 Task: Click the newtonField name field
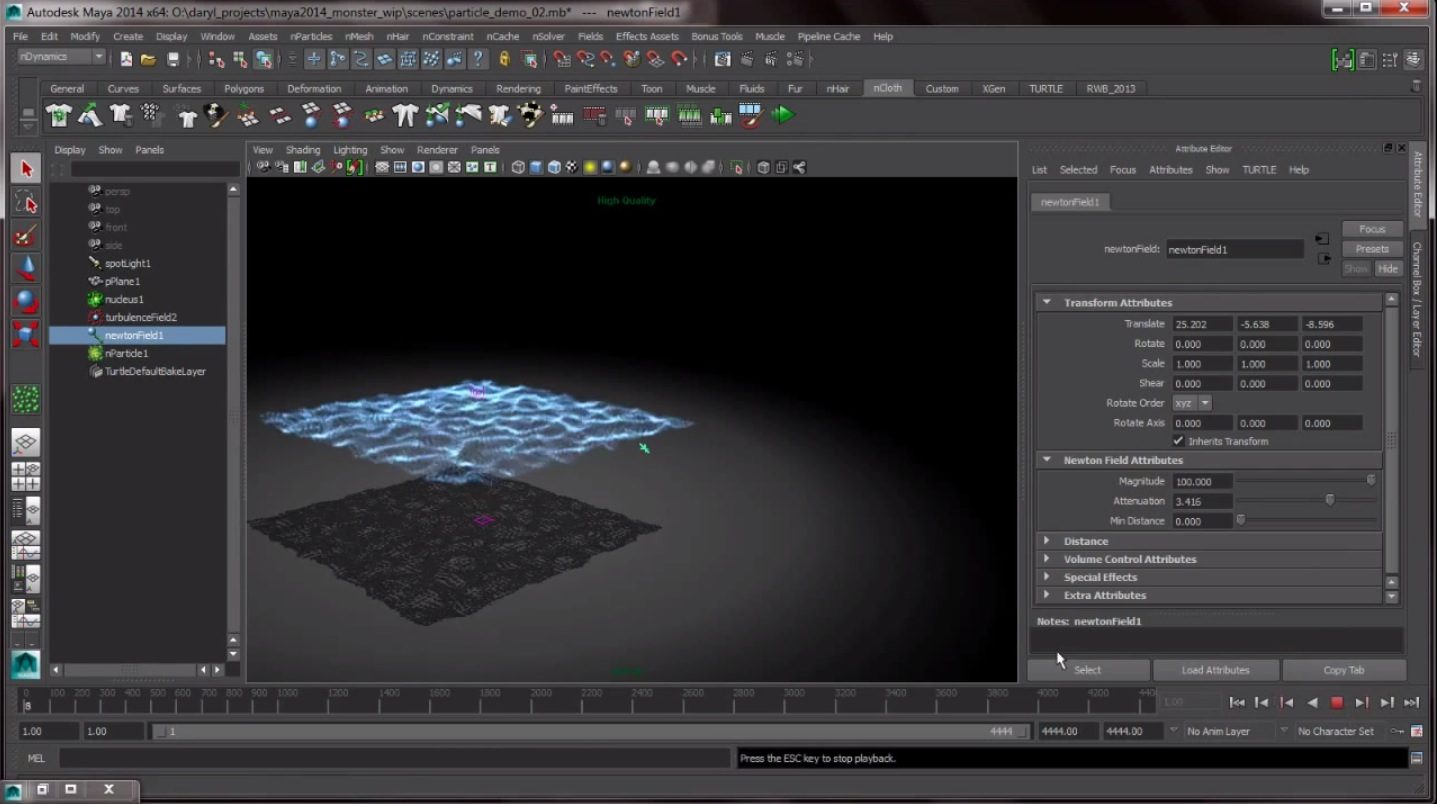point(1234,250)
